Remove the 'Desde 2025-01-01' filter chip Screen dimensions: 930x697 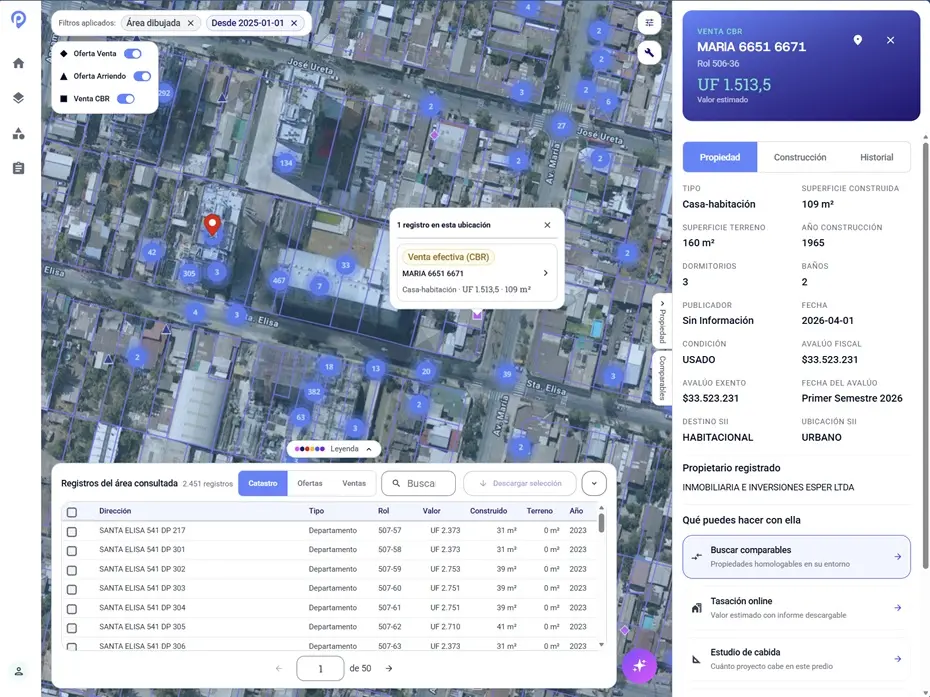(294, 23)
